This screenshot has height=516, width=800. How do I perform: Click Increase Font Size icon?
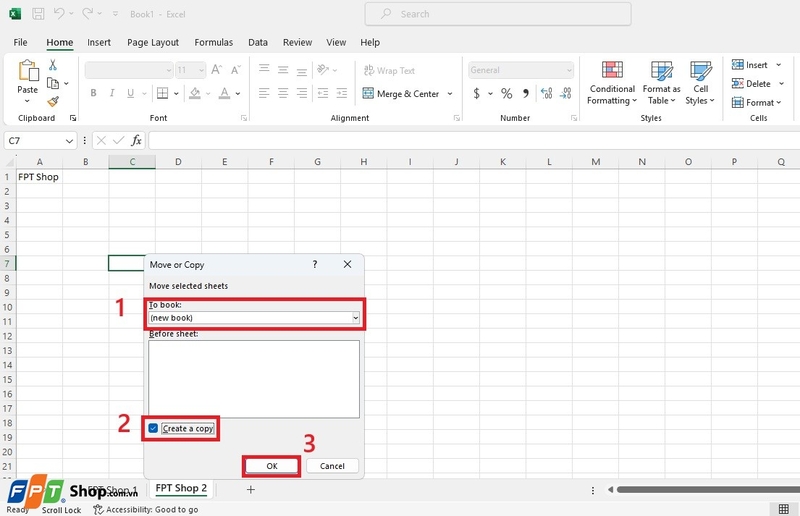tap(216, 69)
